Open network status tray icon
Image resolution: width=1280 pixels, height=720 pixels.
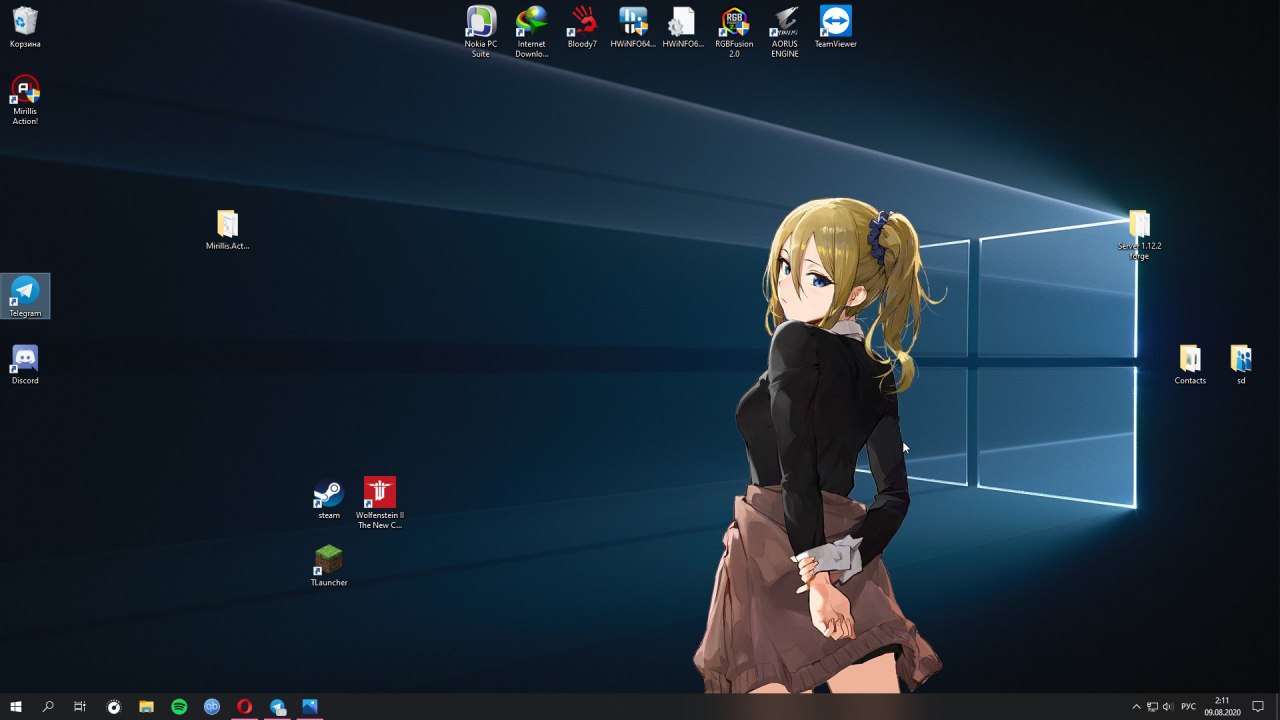(x=1152, y=706)
